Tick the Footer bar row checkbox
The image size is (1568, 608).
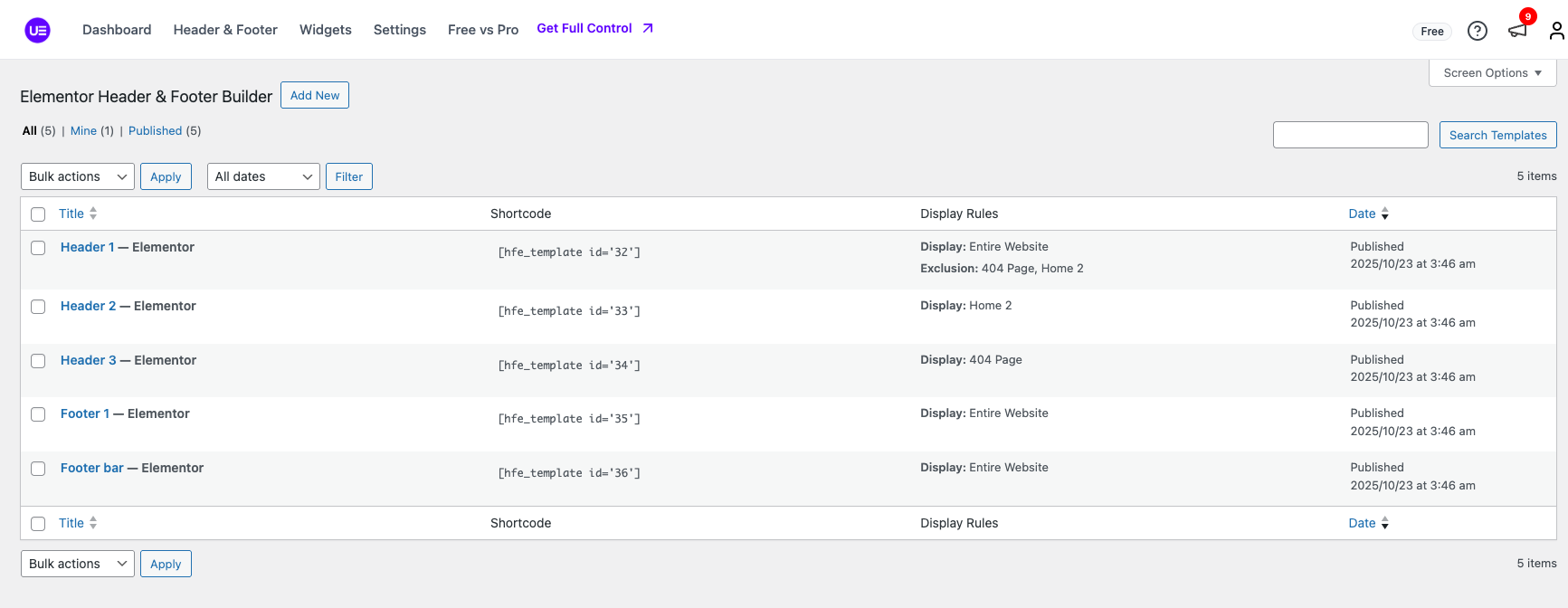tap(38, 469)
